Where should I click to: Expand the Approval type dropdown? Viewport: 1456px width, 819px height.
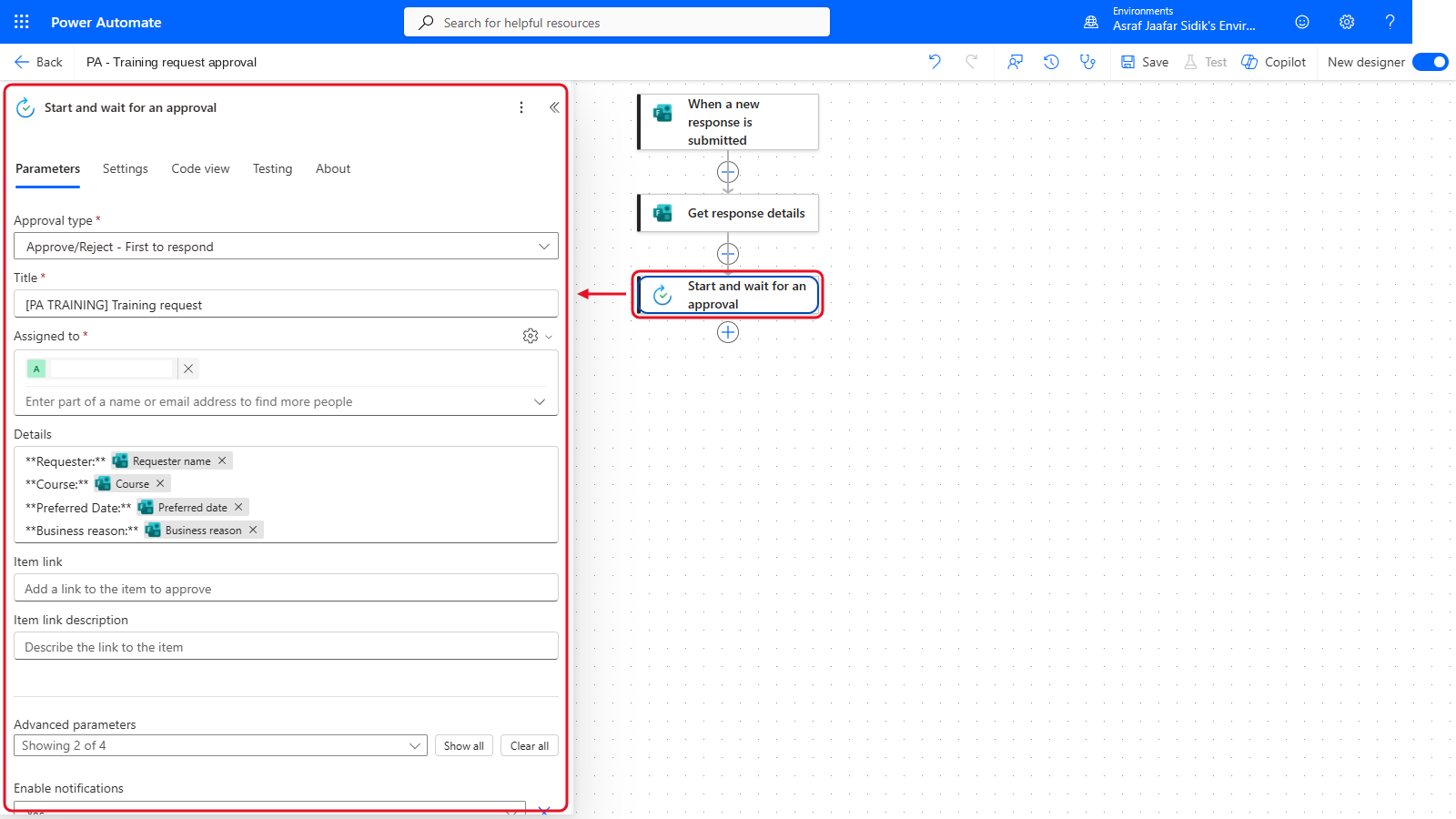[544, 247]
